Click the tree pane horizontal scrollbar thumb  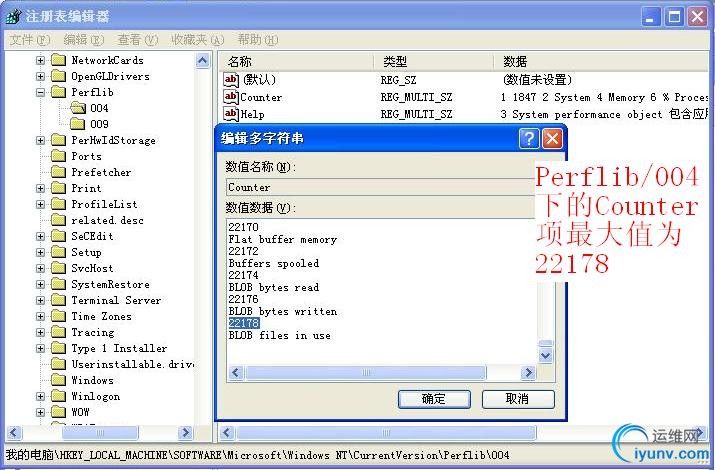pyautogui.click(x=99, y=432)
